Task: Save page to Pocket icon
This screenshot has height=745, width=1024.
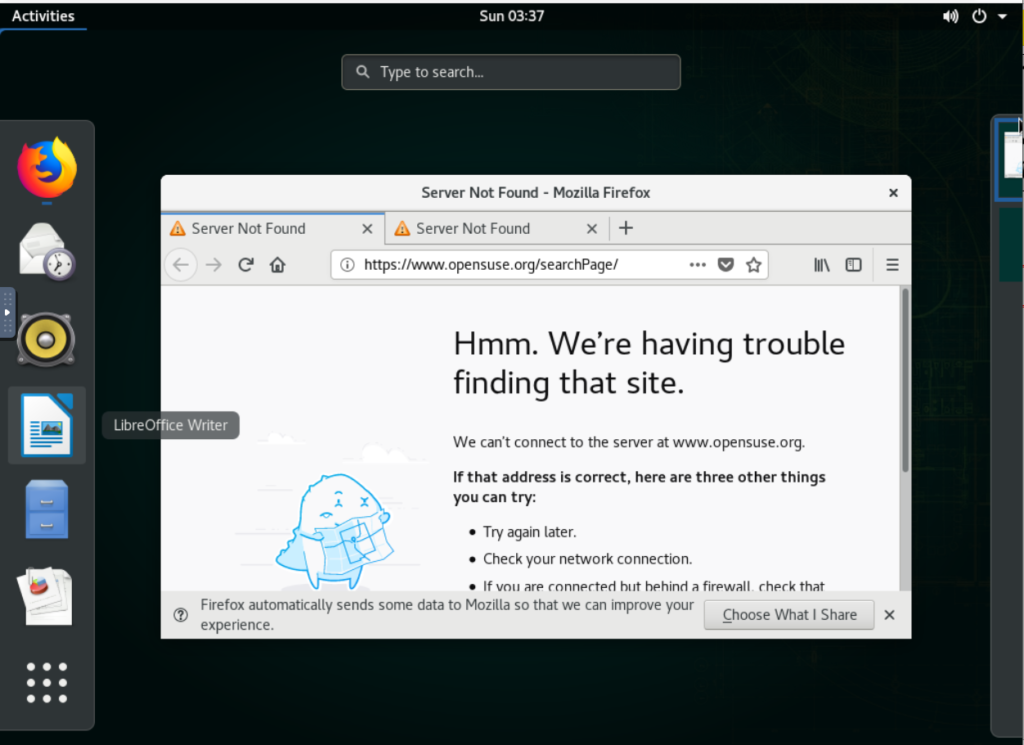Action: coord(727,265)
